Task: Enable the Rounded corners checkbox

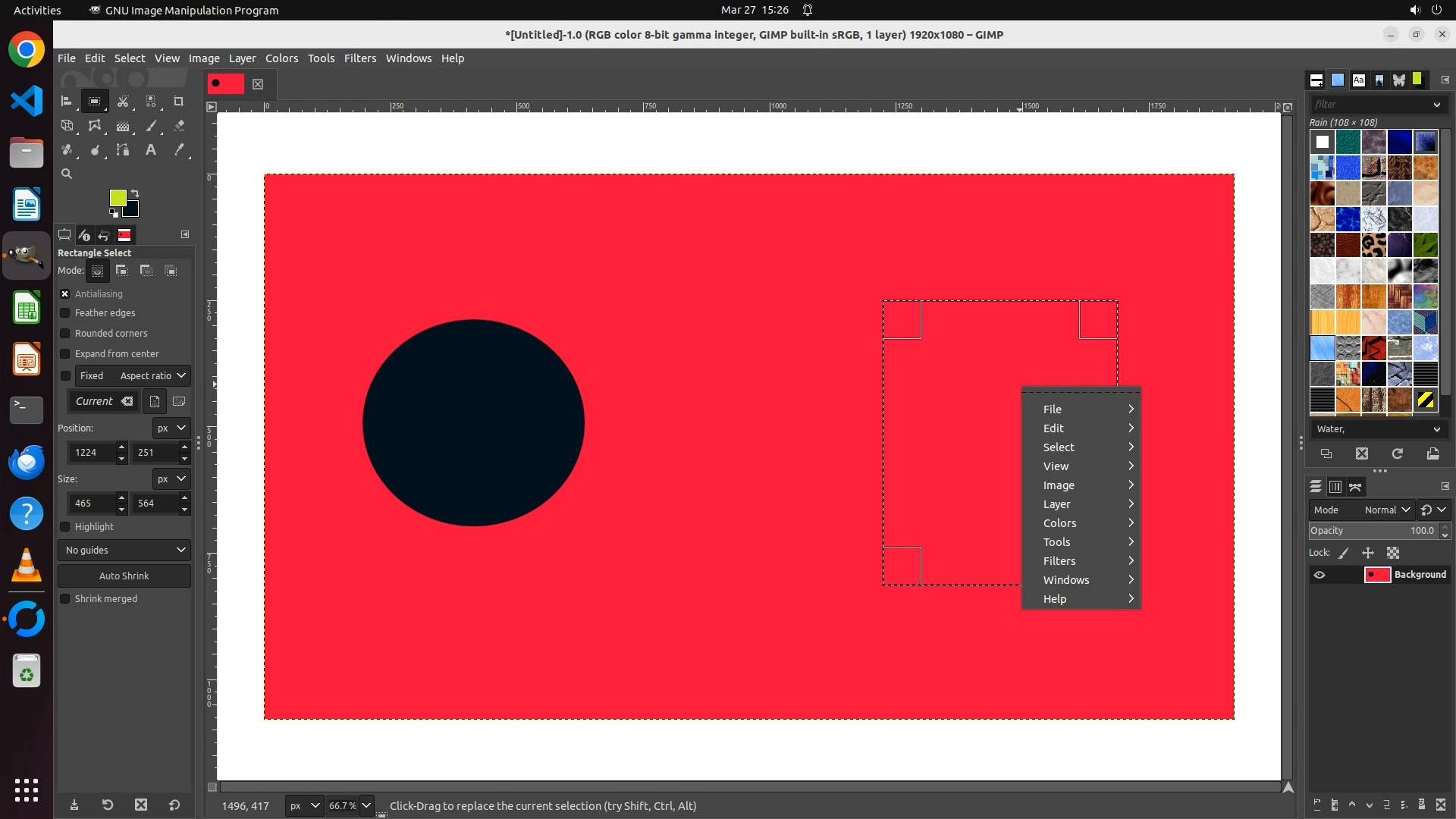Action: pyautogui.click(x=65, y=334)
